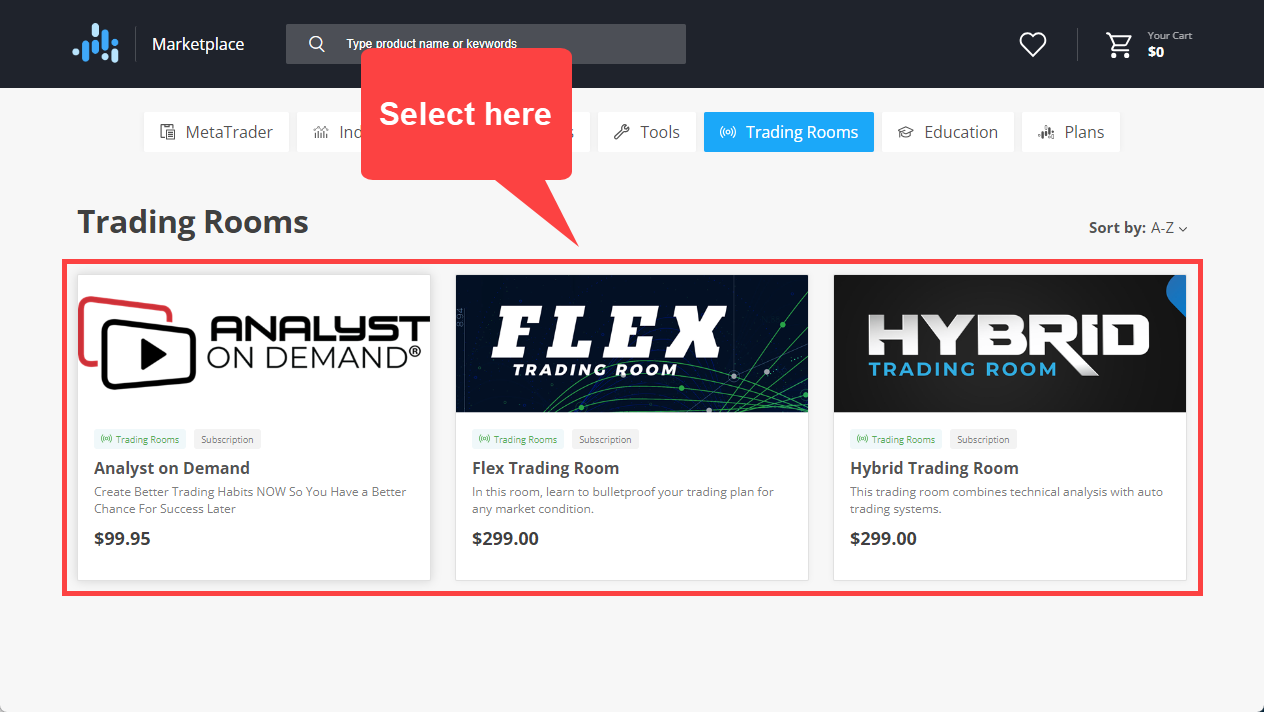Click the $99.95 price text

click(122, 538)
